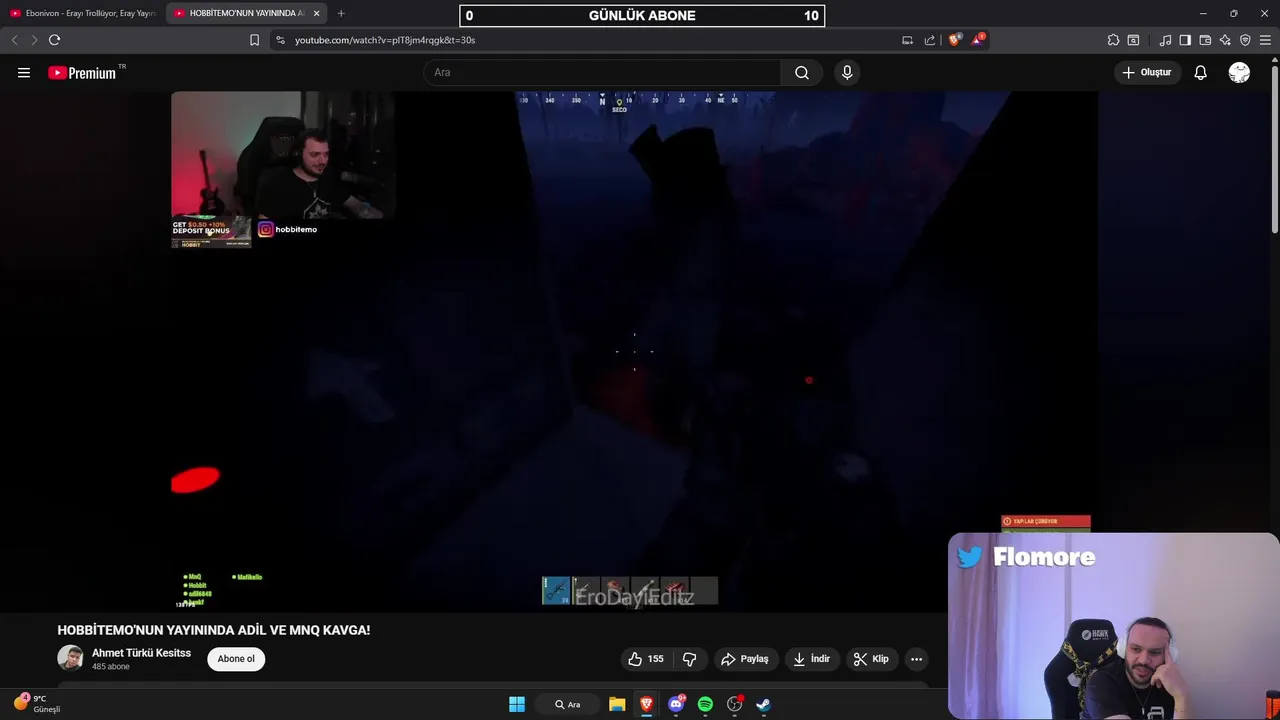The image size is (1280, 720).
Task: Open the tab search icon in toolbar
Action: click(x=1133, y=40)
